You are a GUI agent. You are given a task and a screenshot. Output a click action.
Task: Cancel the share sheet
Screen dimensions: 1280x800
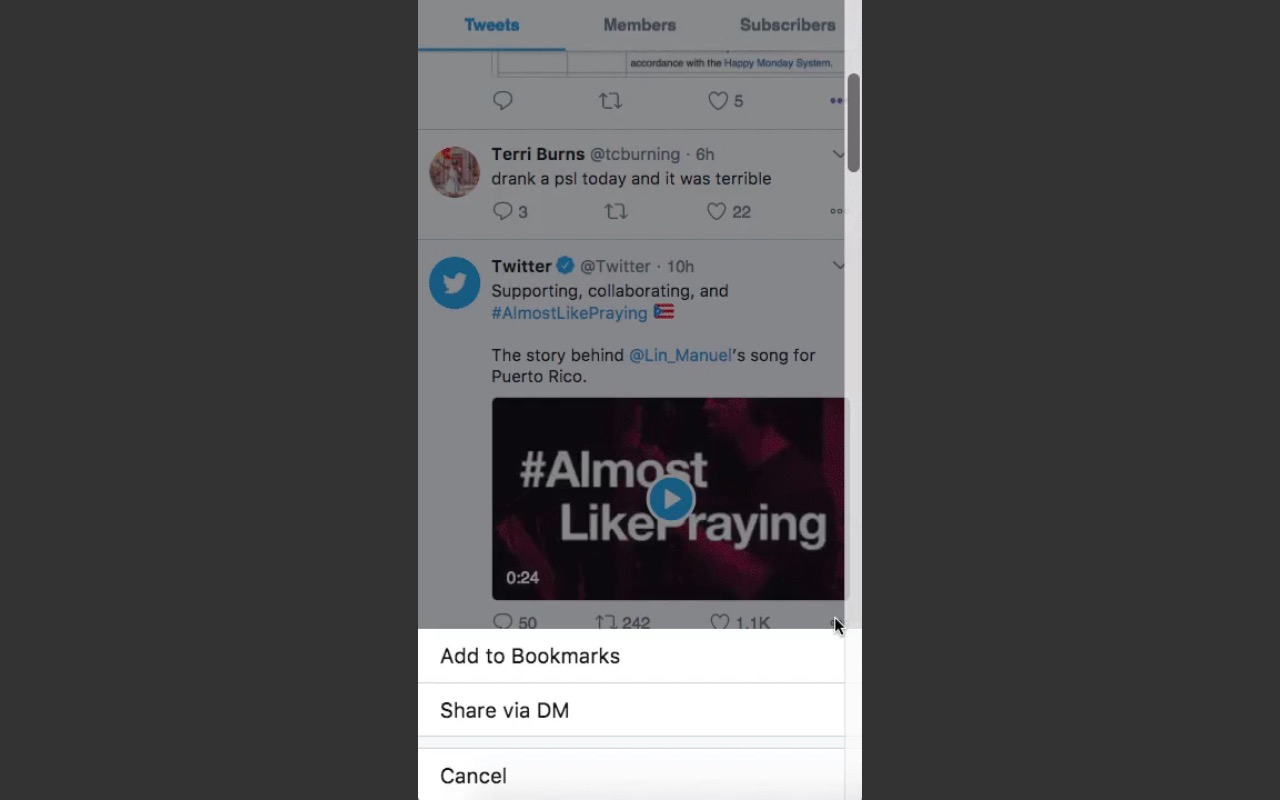(474, 776)
